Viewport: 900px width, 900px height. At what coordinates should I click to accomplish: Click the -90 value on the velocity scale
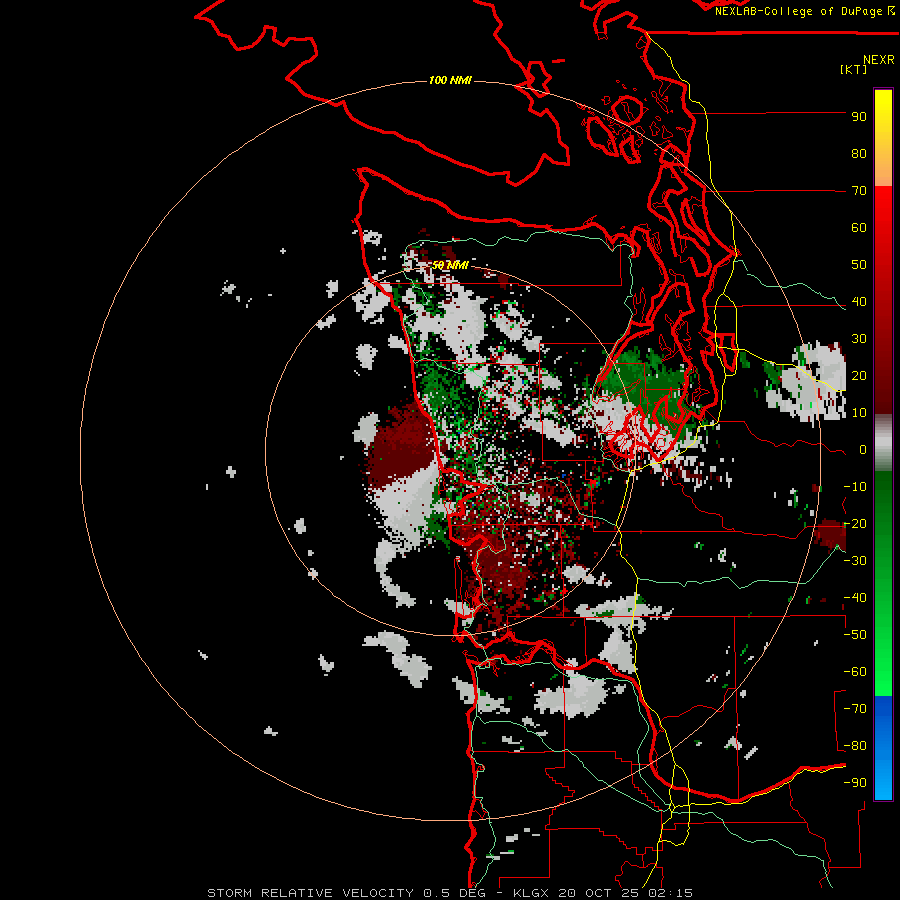click(855, 783)
